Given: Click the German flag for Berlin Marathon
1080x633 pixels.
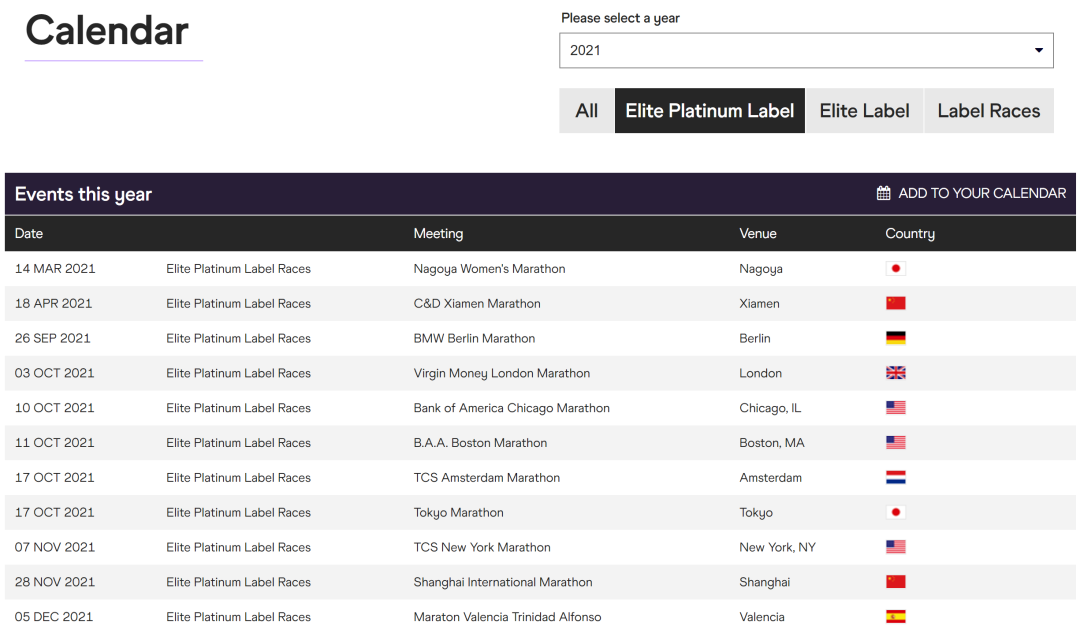Looking at the screenshot, I should click(x=895, y=338).
